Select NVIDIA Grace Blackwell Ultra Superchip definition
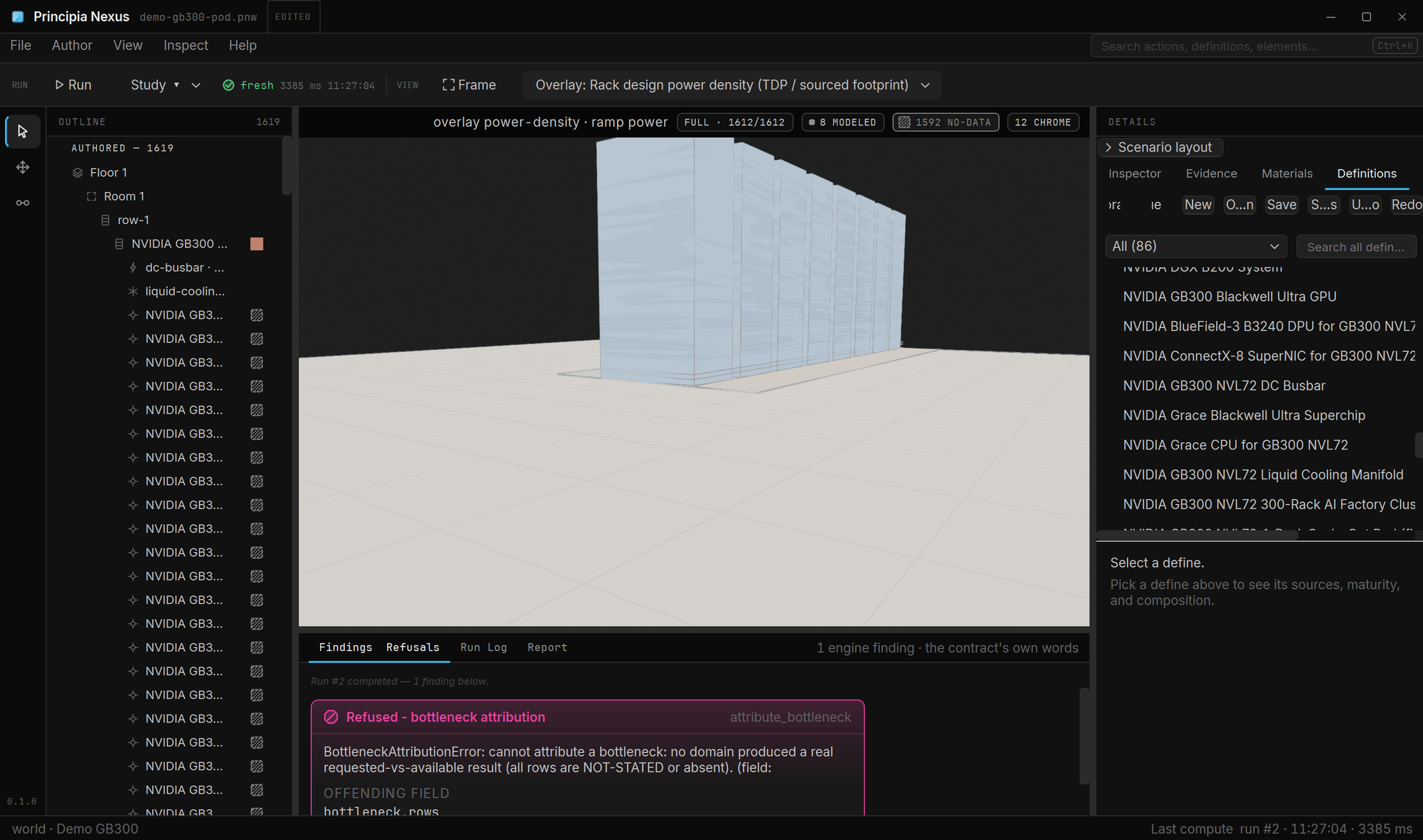Image resolution: width=1423 pixels, height=840 pixels. (x=1244, y=415)
